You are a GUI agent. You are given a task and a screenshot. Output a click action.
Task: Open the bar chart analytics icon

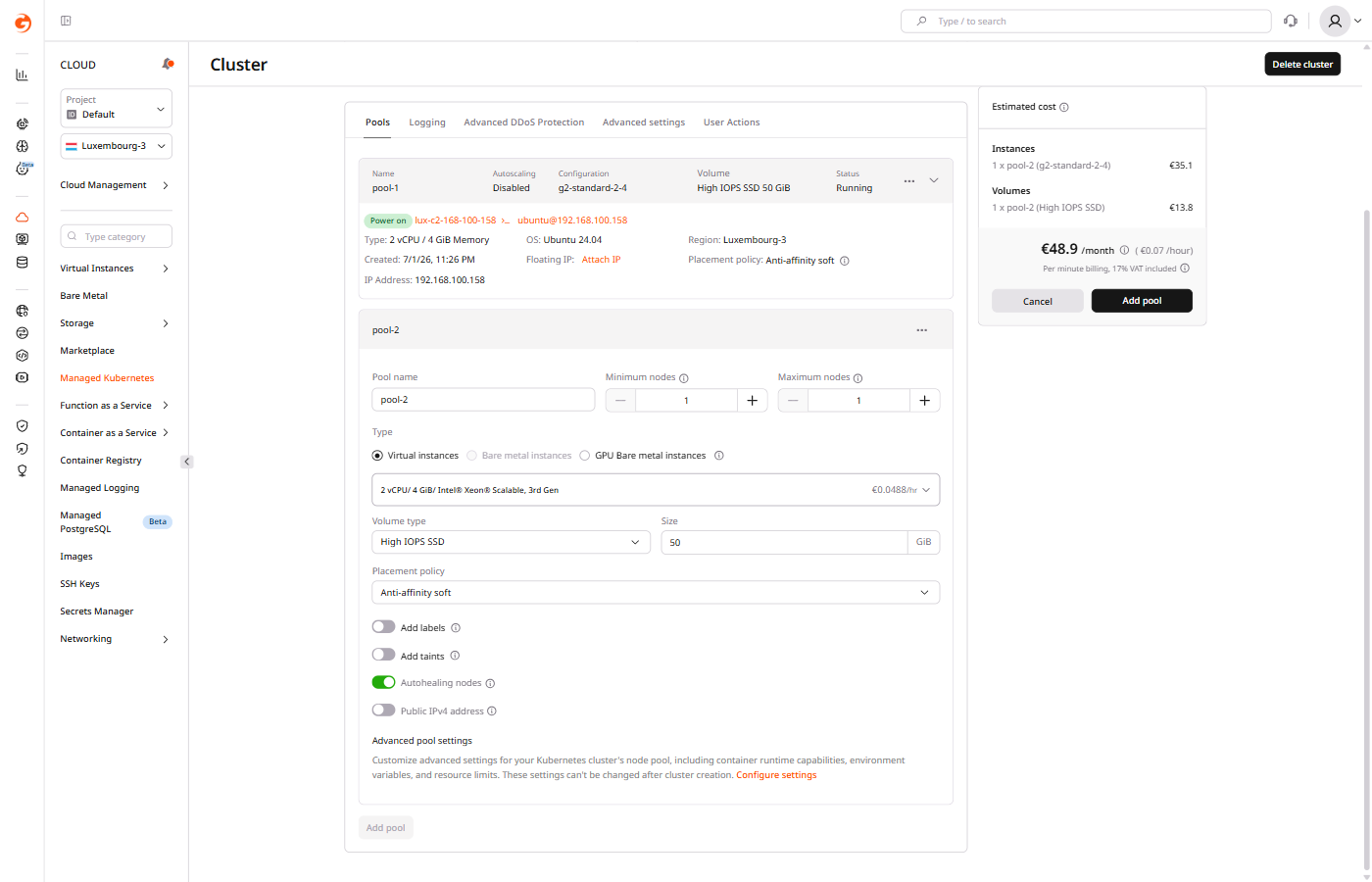point(22,74)
